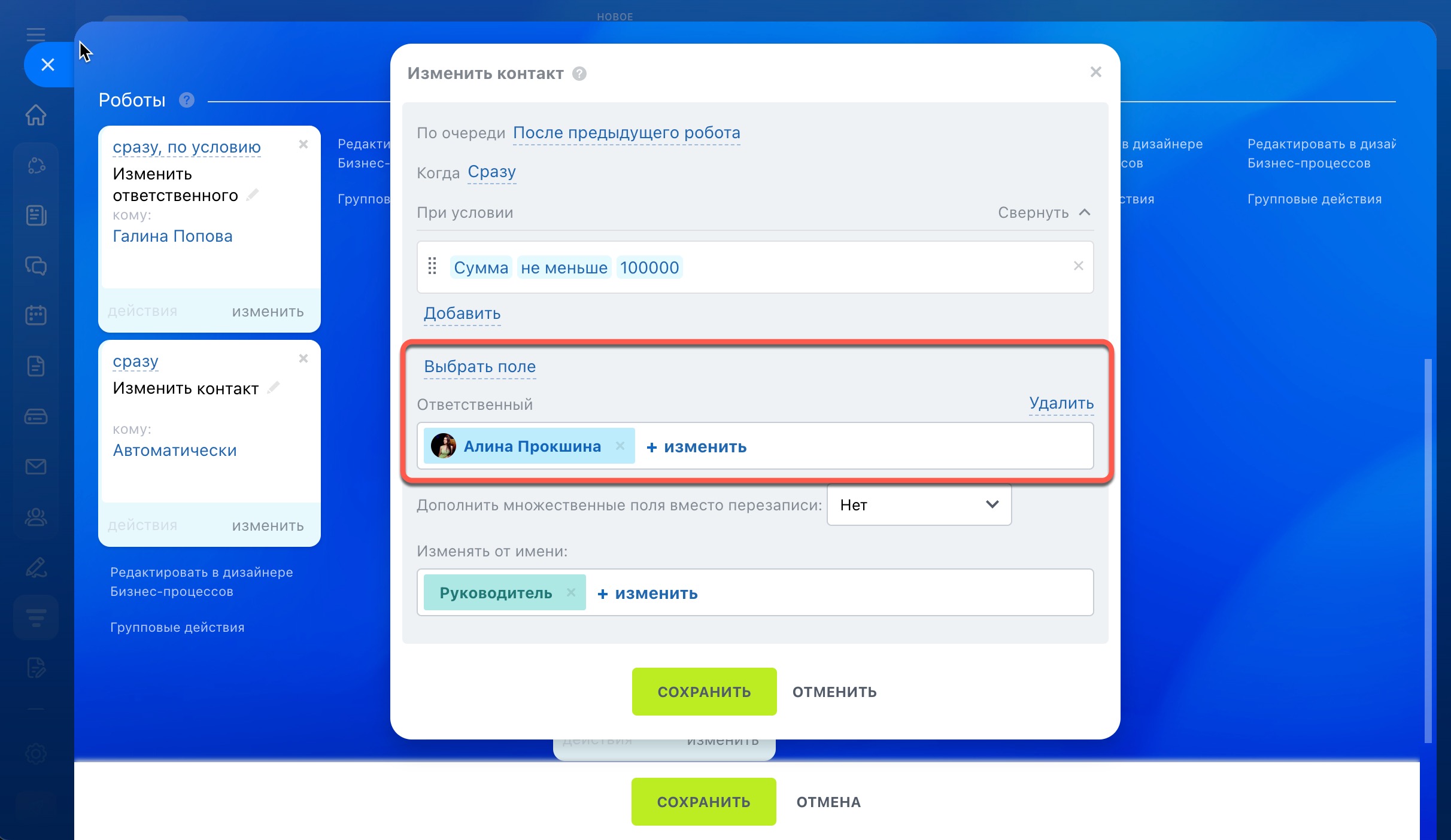Viewport: 1451px width, 840px height.
Task: Click the help icon next to Изменить контакт
Action: pyautogui.click(x=579, y=74)
